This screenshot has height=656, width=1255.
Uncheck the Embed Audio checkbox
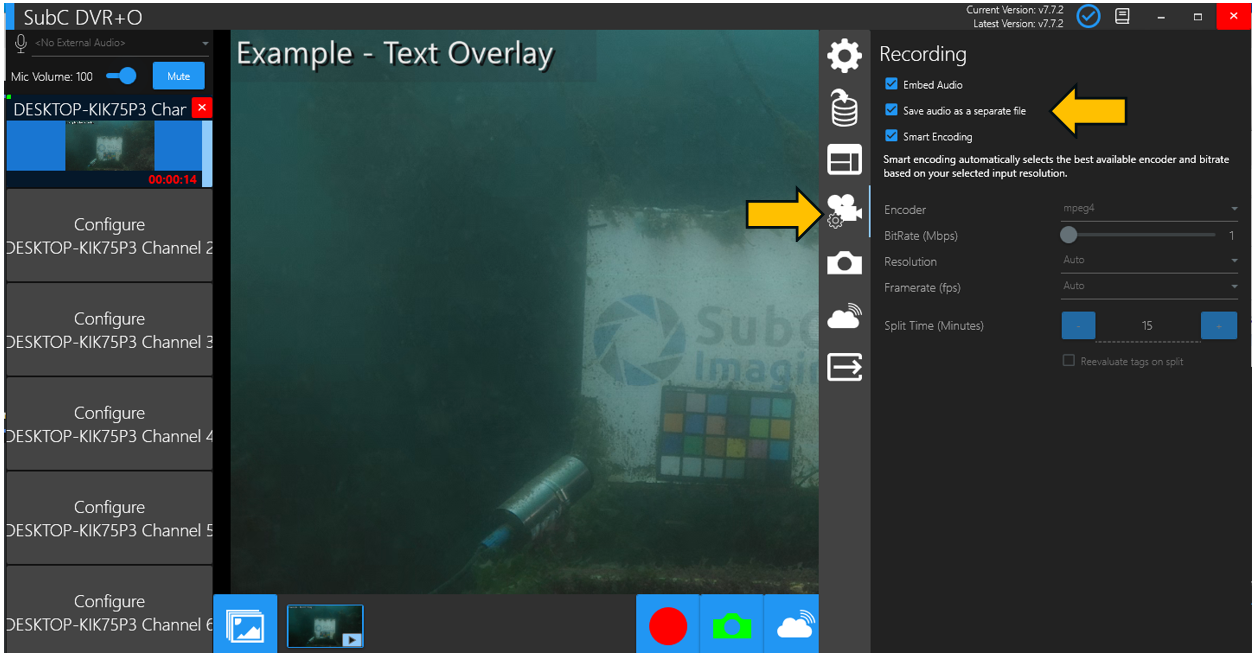coord(891,85)
